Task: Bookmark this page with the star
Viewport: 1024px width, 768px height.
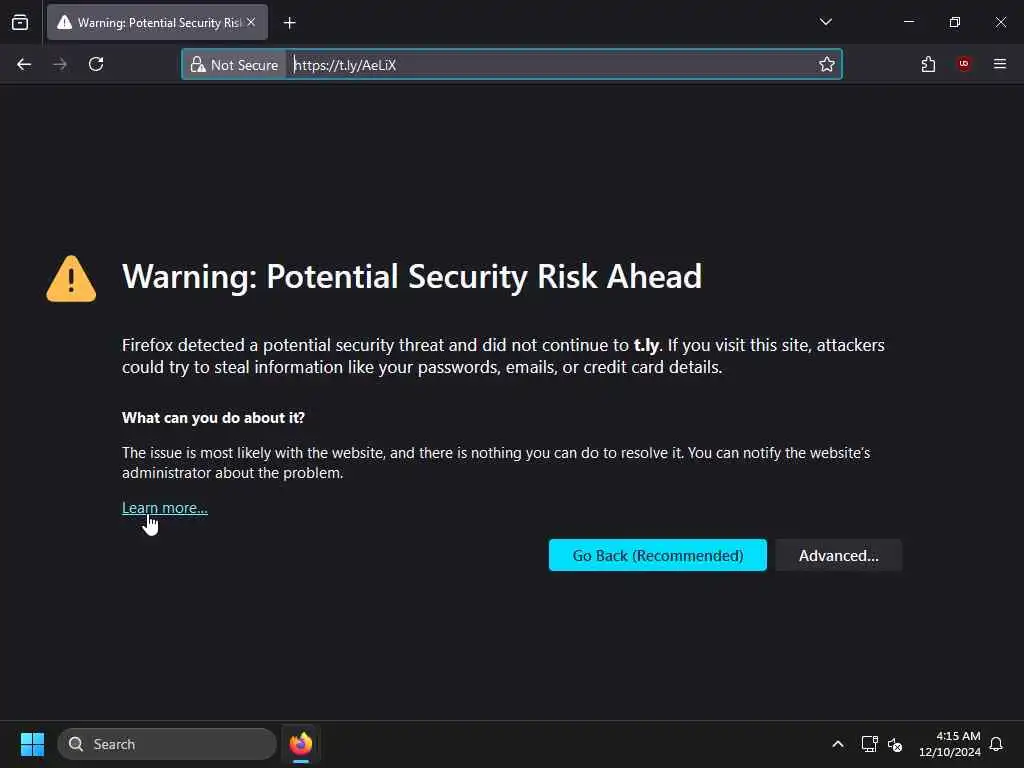Action: coord(827,64)
